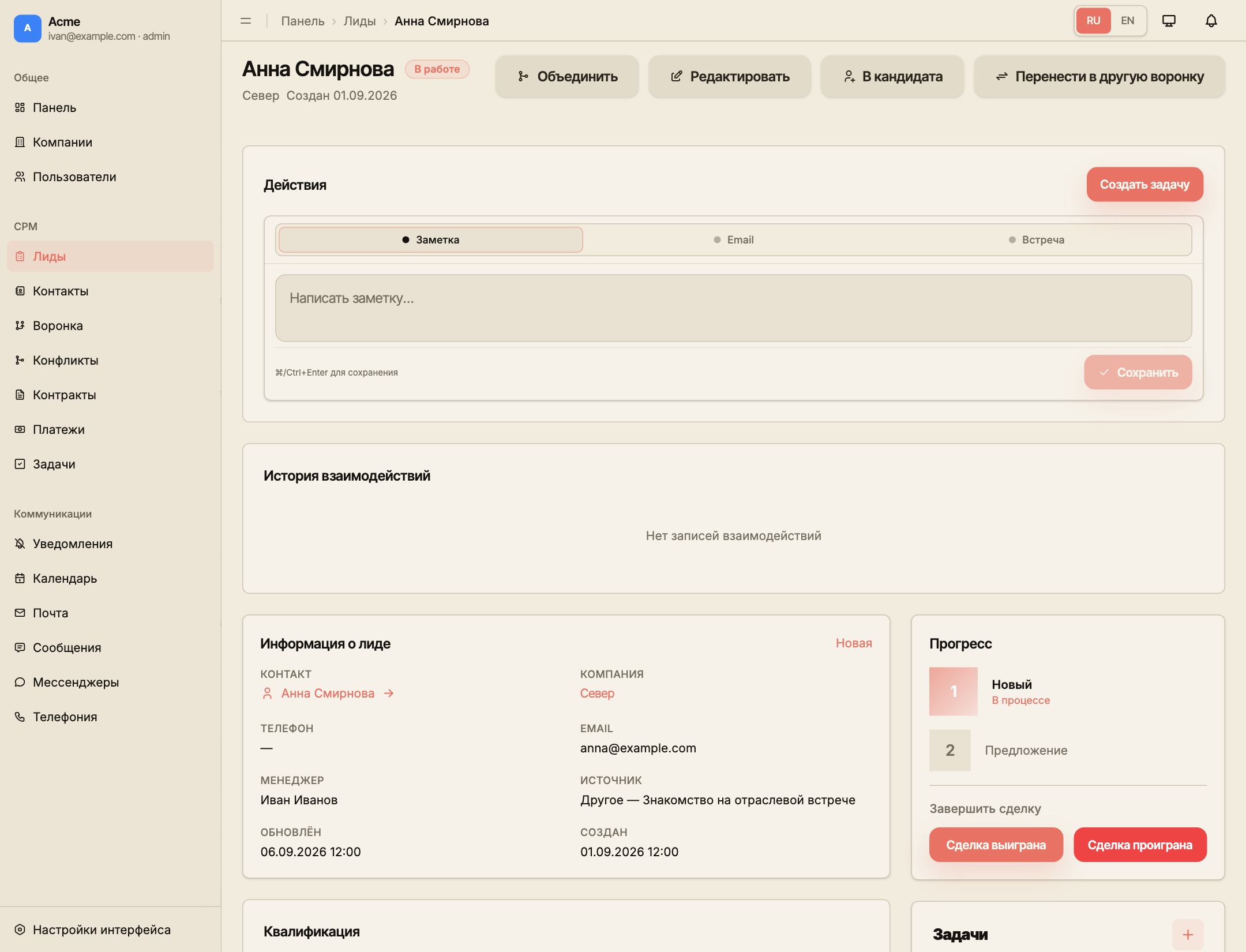This screenshot has height=952, width=1246.
Task: Open the Календарь page
Action: (110, 578)
